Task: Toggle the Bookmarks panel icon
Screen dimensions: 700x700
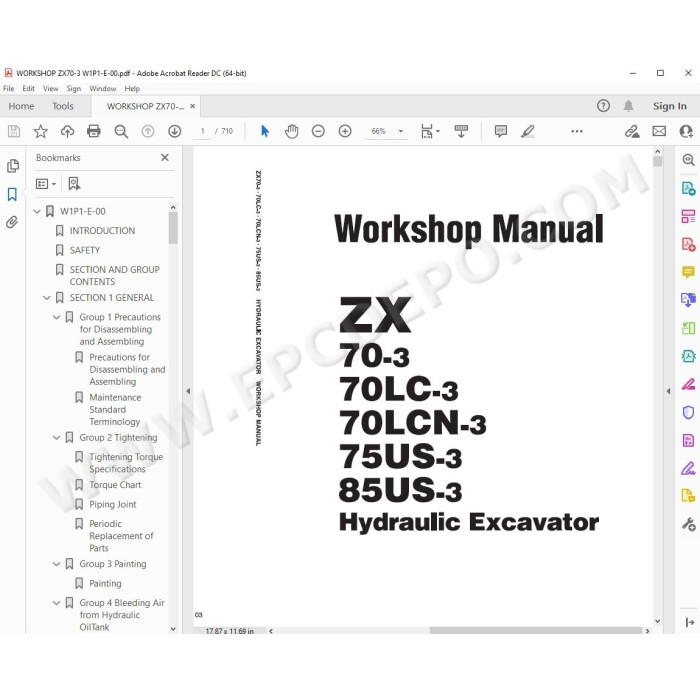Action: [x=12, y=194]
